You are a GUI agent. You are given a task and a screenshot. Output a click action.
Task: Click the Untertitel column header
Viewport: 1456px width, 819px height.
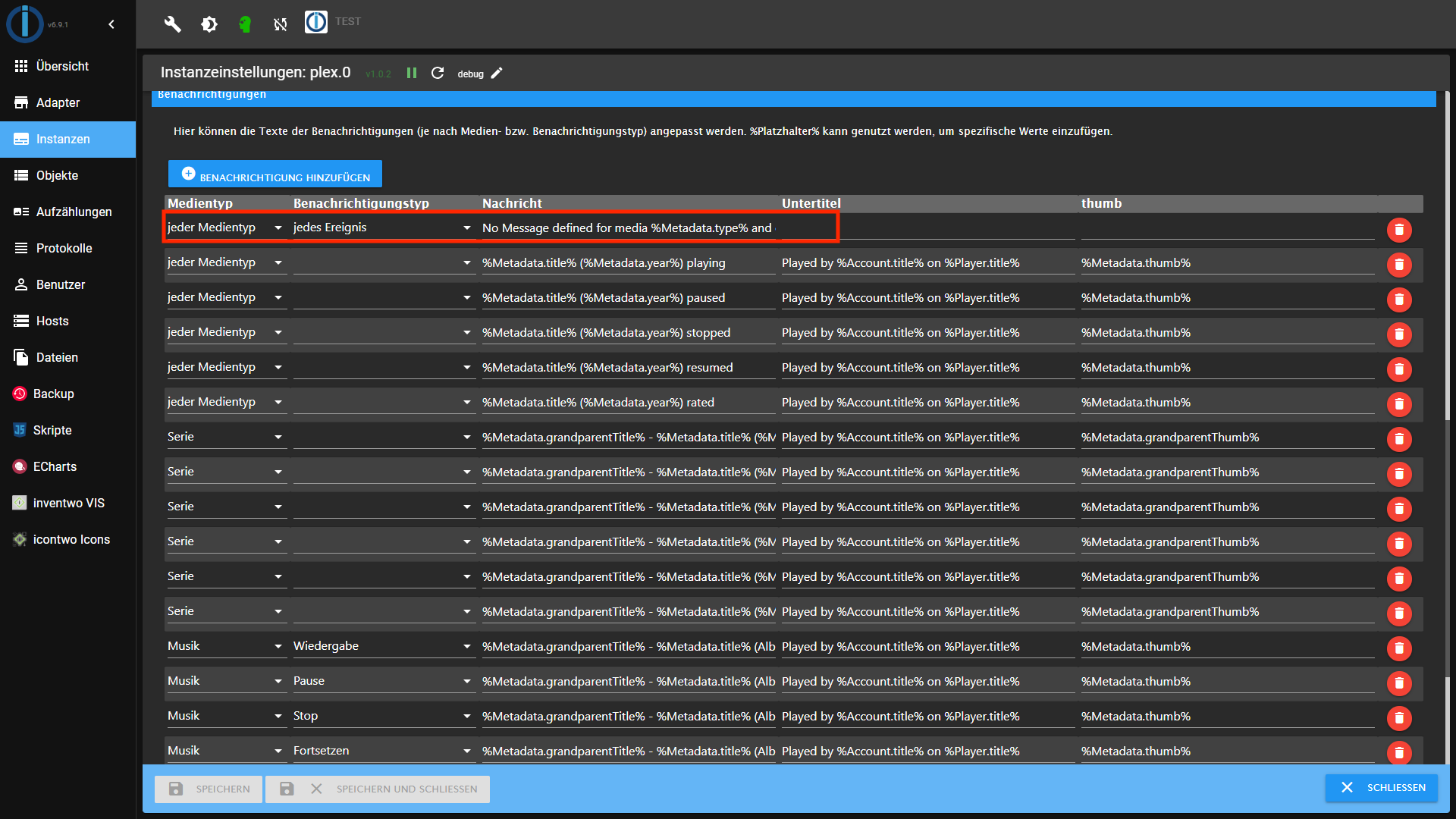click(x=811, y=203)
